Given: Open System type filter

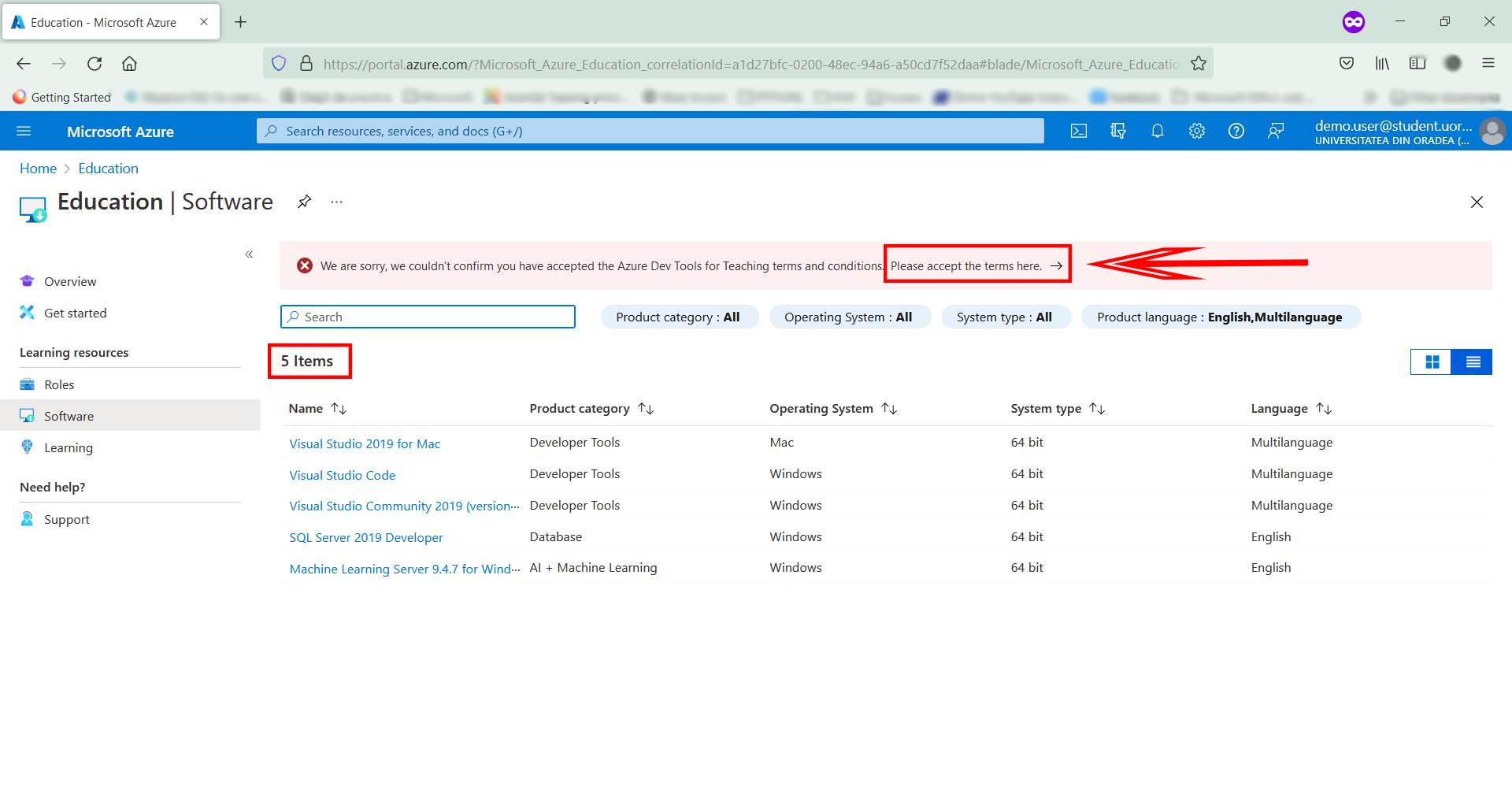Looking at the screenshot, I should click(1005, 317).
